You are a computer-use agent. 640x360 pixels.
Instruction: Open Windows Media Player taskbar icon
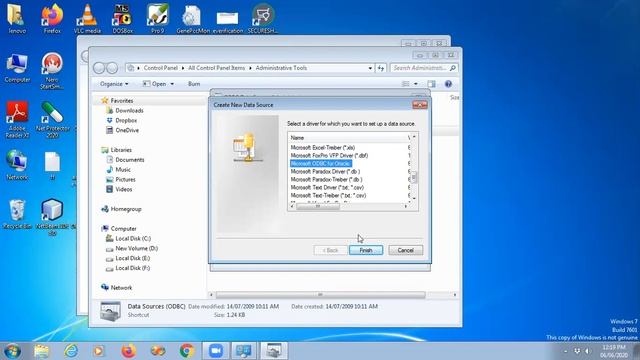[x=98, y=351]
